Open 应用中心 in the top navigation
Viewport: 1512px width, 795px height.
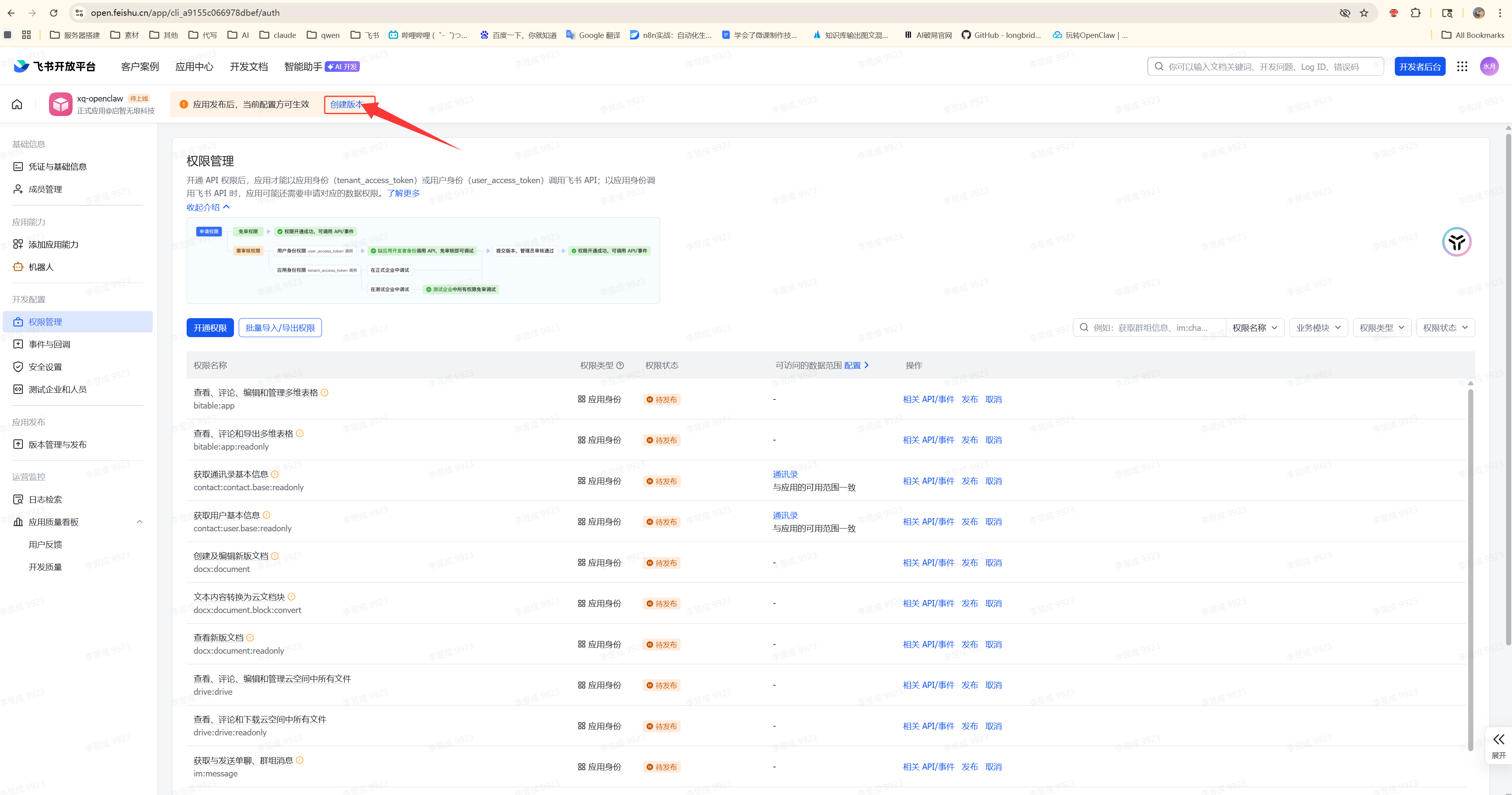tap(194, 67)
